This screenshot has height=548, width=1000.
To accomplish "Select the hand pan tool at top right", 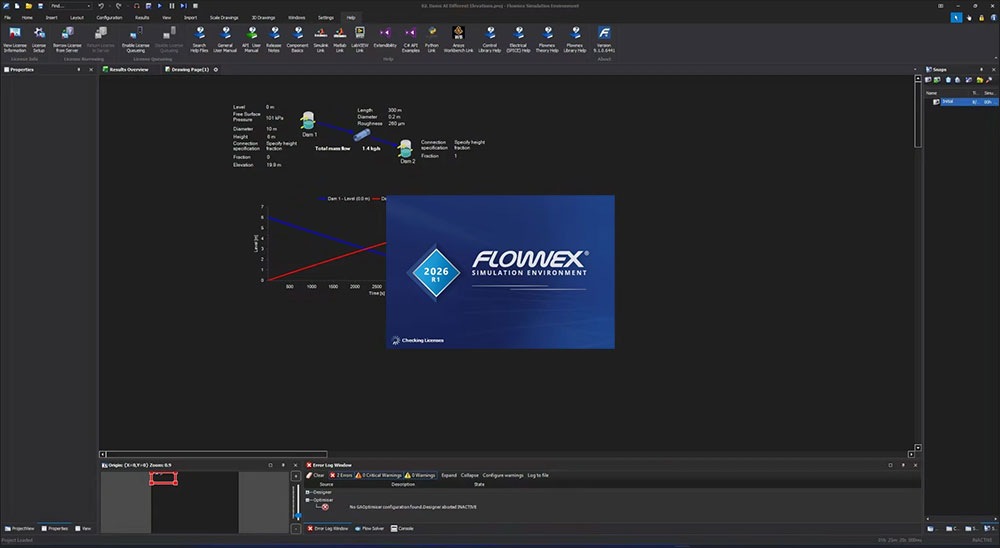I will coord(969,18).
